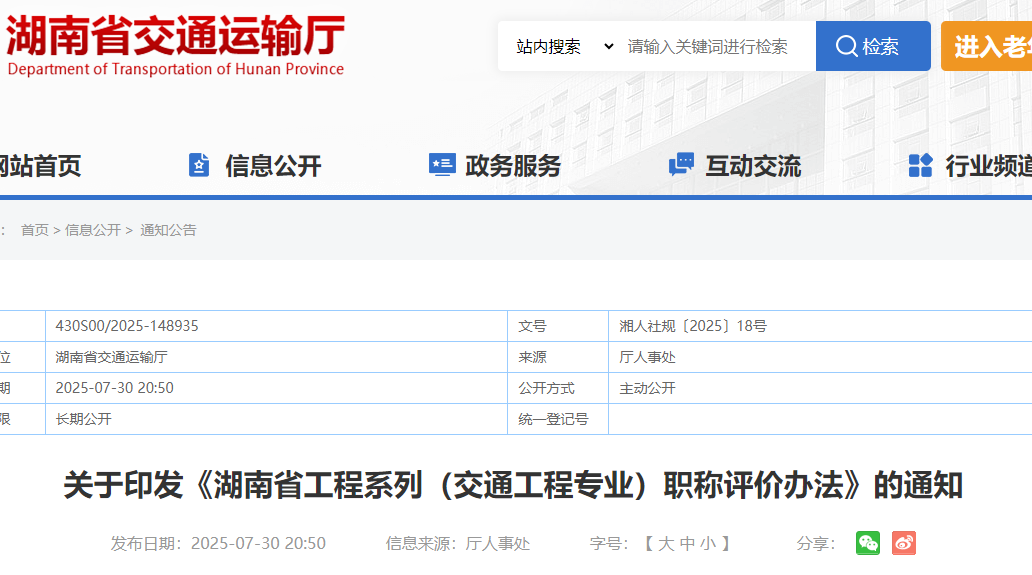Set font size to 小
The image size is (1032, 575).
point(708,544)
